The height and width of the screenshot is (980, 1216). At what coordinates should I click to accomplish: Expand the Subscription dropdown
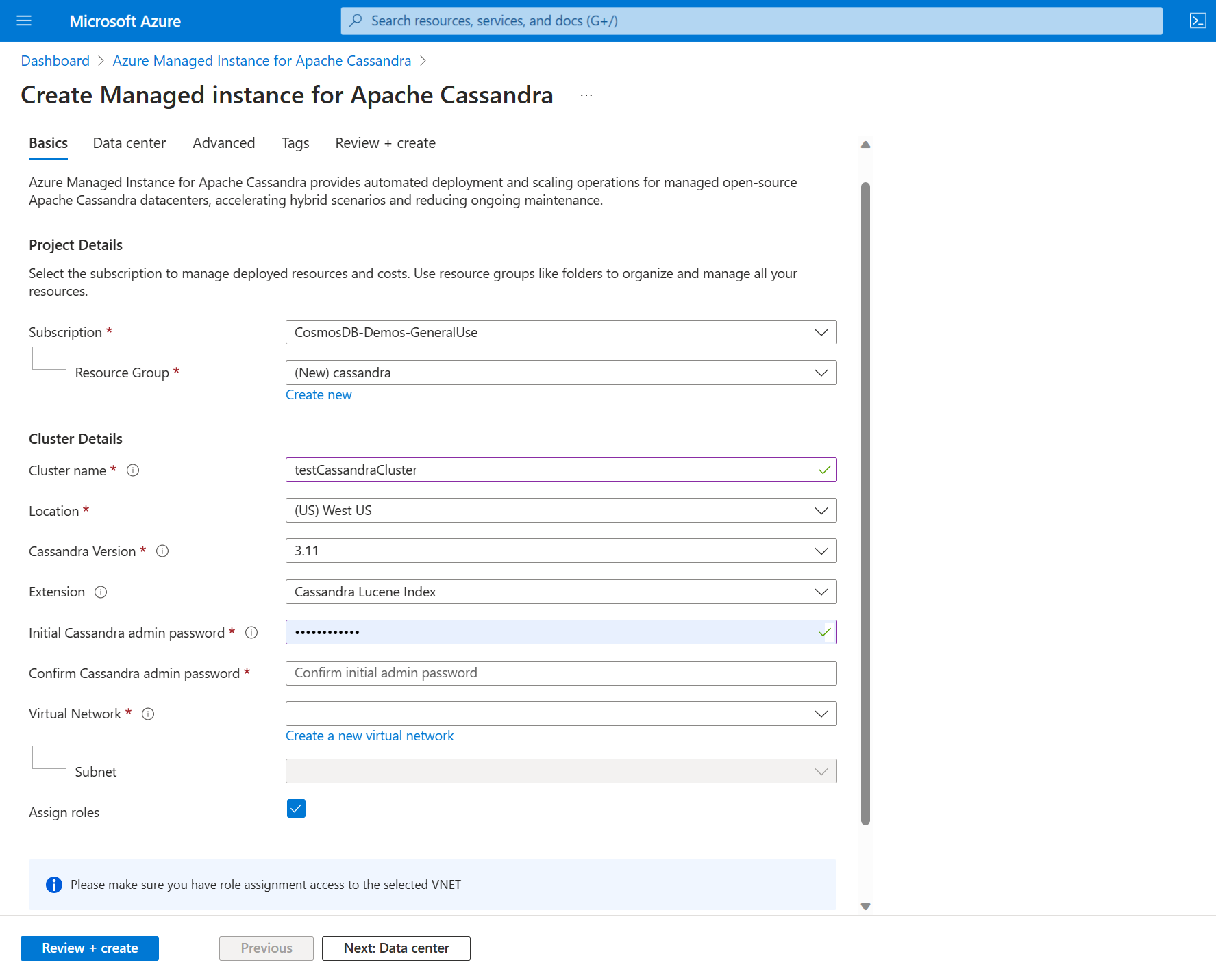(x=561, y=332)
